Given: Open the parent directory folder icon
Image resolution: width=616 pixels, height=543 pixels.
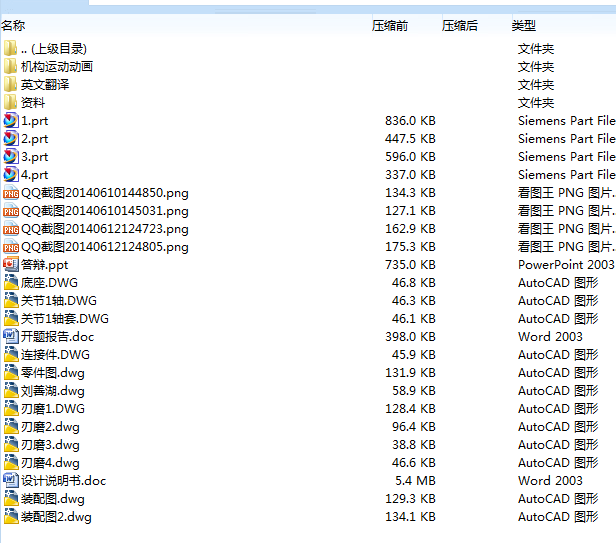Looking at the screenshot, I should (11, 48).
